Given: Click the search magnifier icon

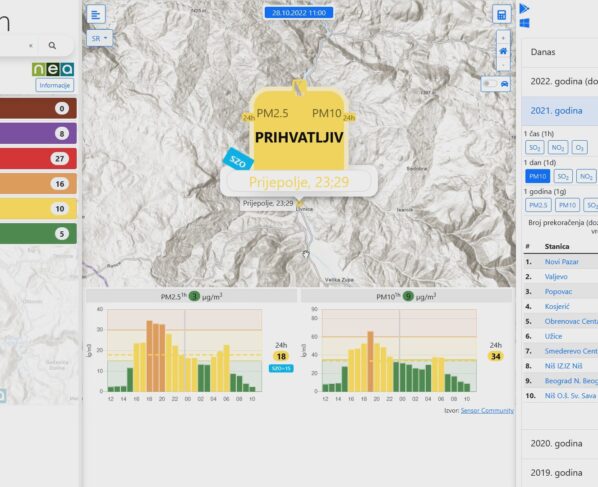Looking at the screenshot, I should [52, 46].
